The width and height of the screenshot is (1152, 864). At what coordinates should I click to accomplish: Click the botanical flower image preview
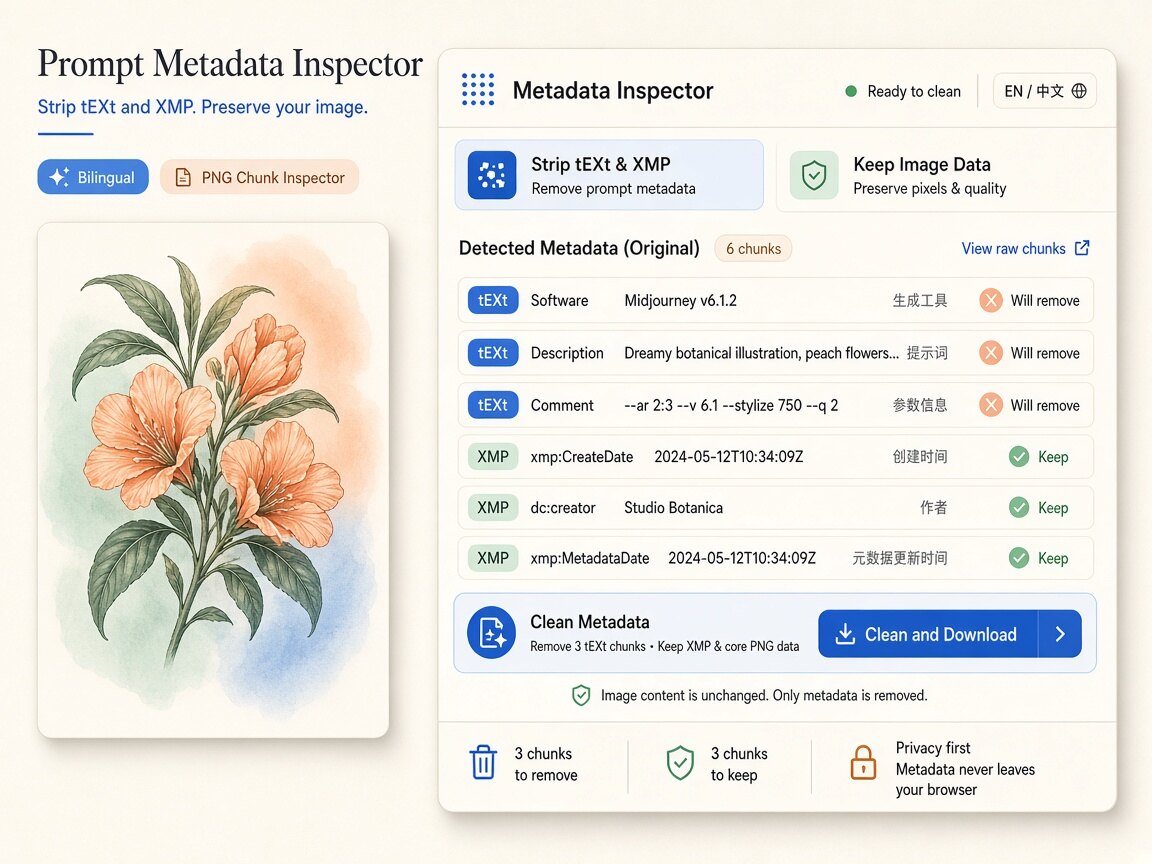click(213, 480)
